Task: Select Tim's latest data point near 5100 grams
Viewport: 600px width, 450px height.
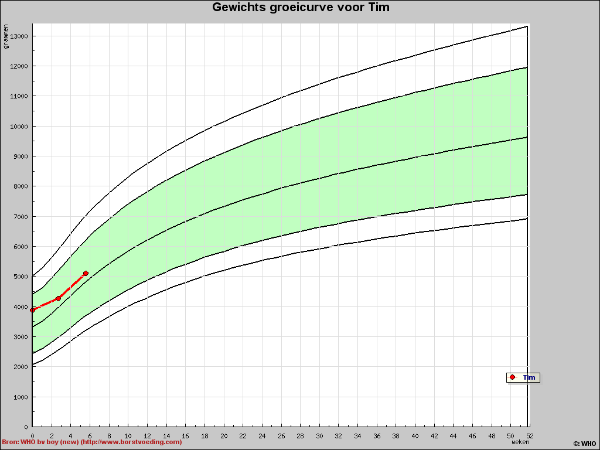Action: (x=86, y=273)
